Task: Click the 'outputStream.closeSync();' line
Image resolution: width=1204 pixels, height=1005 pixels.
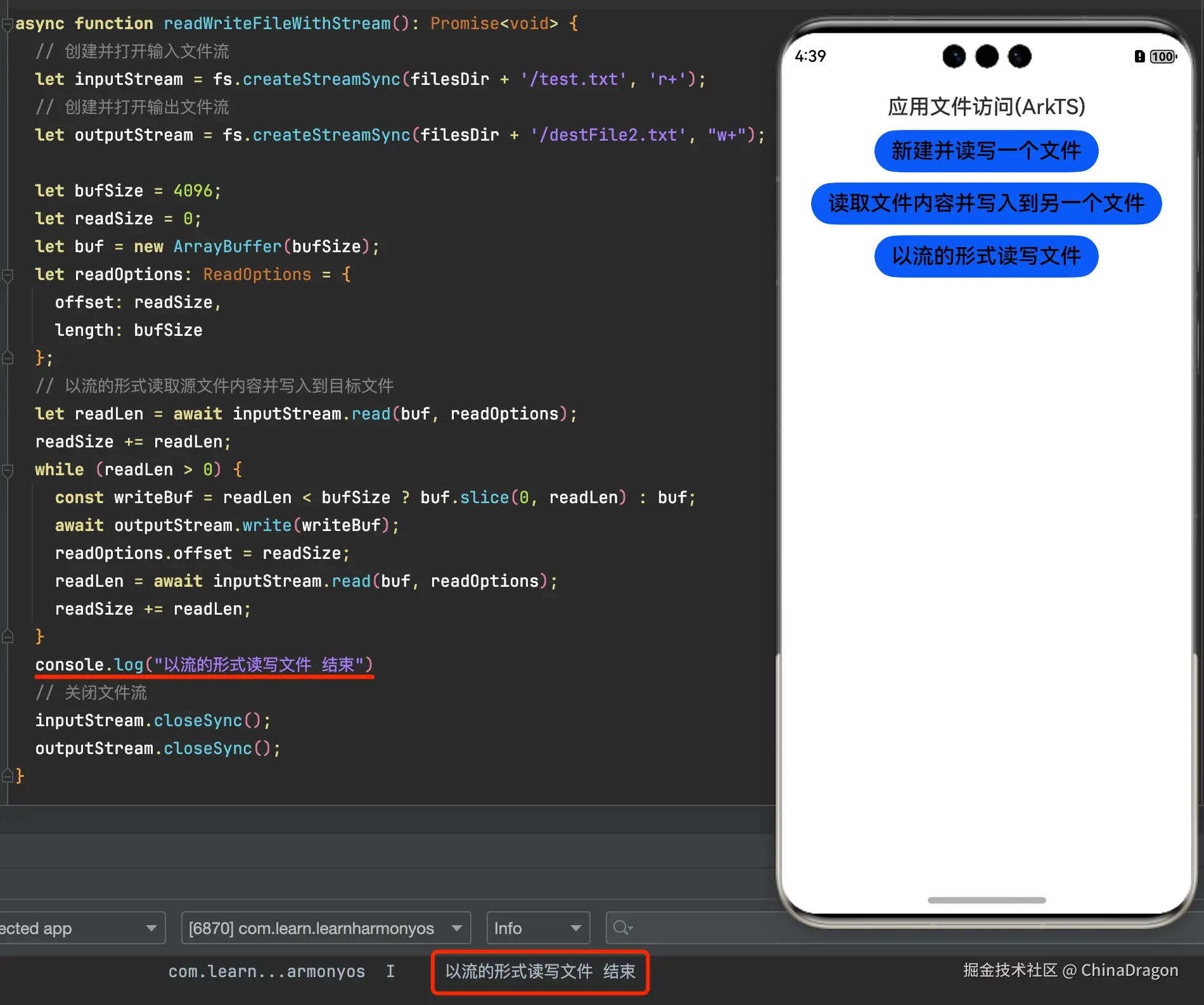Action: click(158, 748)
